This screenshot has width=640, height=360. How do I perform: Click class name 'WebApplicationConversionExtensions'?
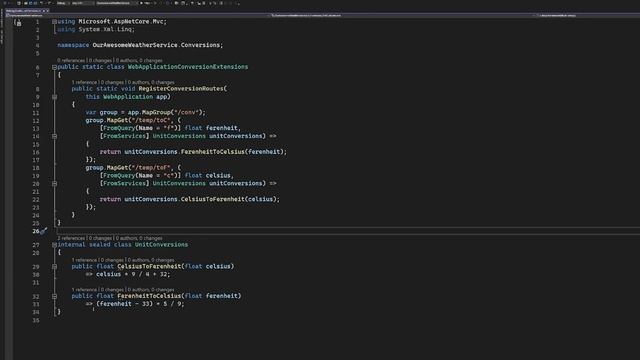[x=188, y=67]
